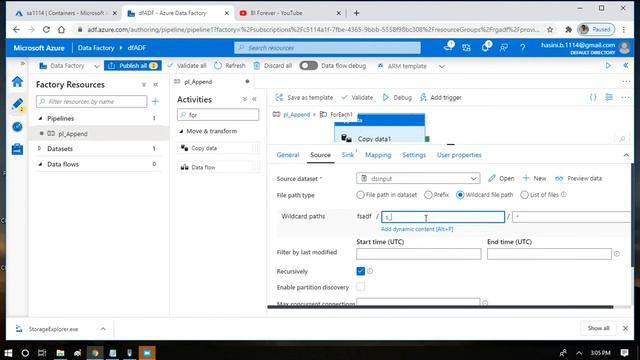
Task: Click the cloud shell alerts icon
Action: (448, 47)
